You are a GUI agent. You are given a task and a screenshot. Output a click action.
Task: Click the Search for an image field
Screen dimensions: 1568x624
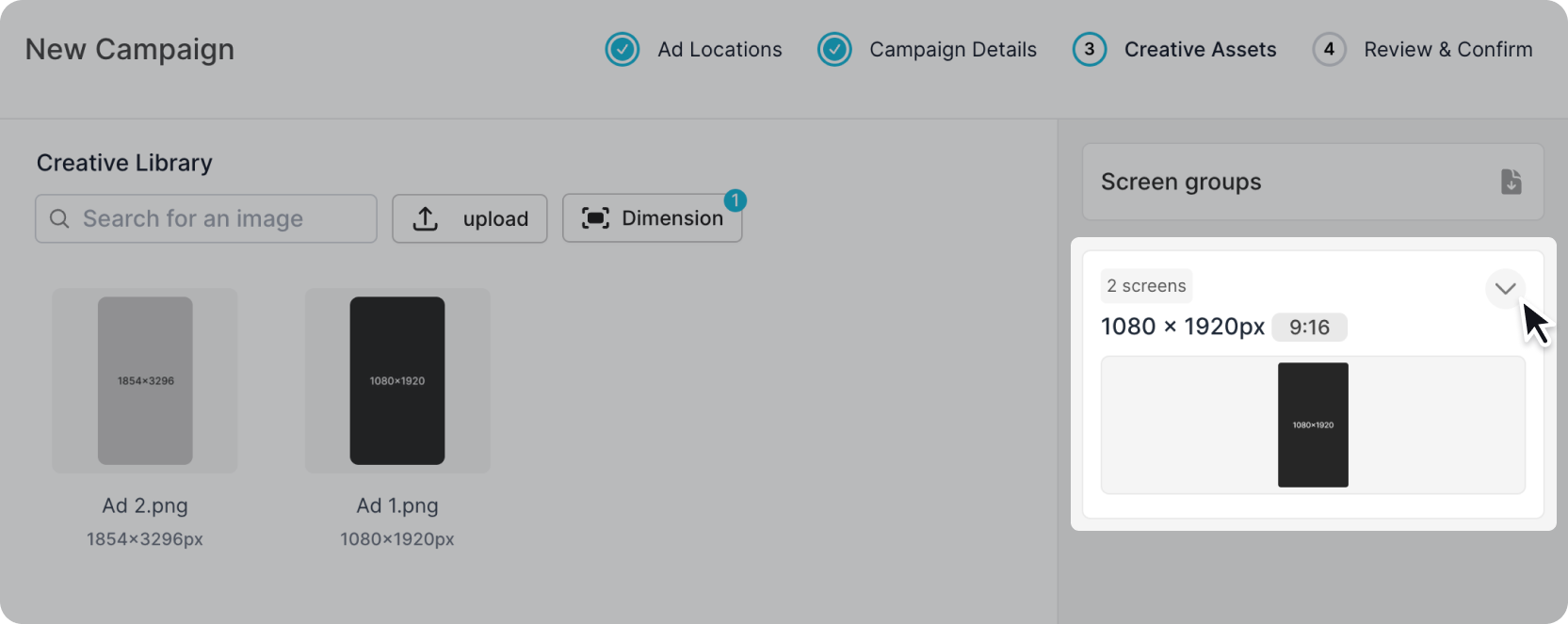click(x=217, y=218)
